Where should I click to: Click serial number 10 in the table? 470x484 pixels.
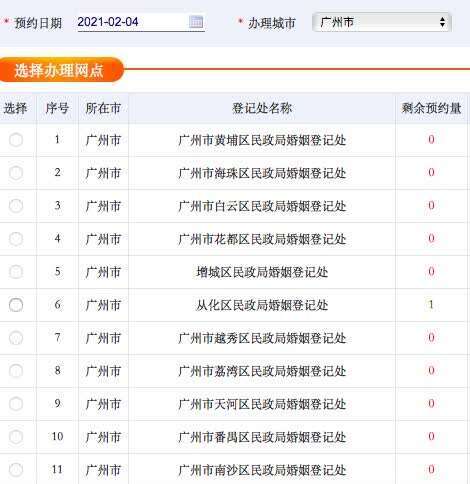(57, 437)
